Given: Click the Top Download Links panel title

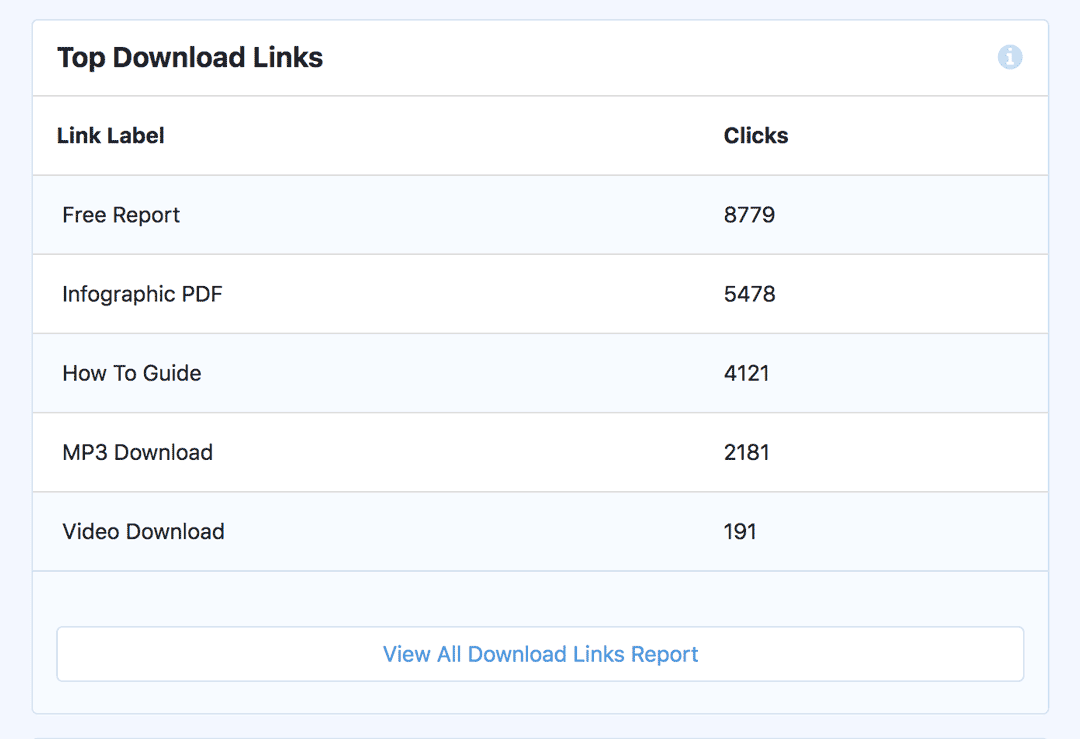Looking at the screenshot, I should coord(190,57).
